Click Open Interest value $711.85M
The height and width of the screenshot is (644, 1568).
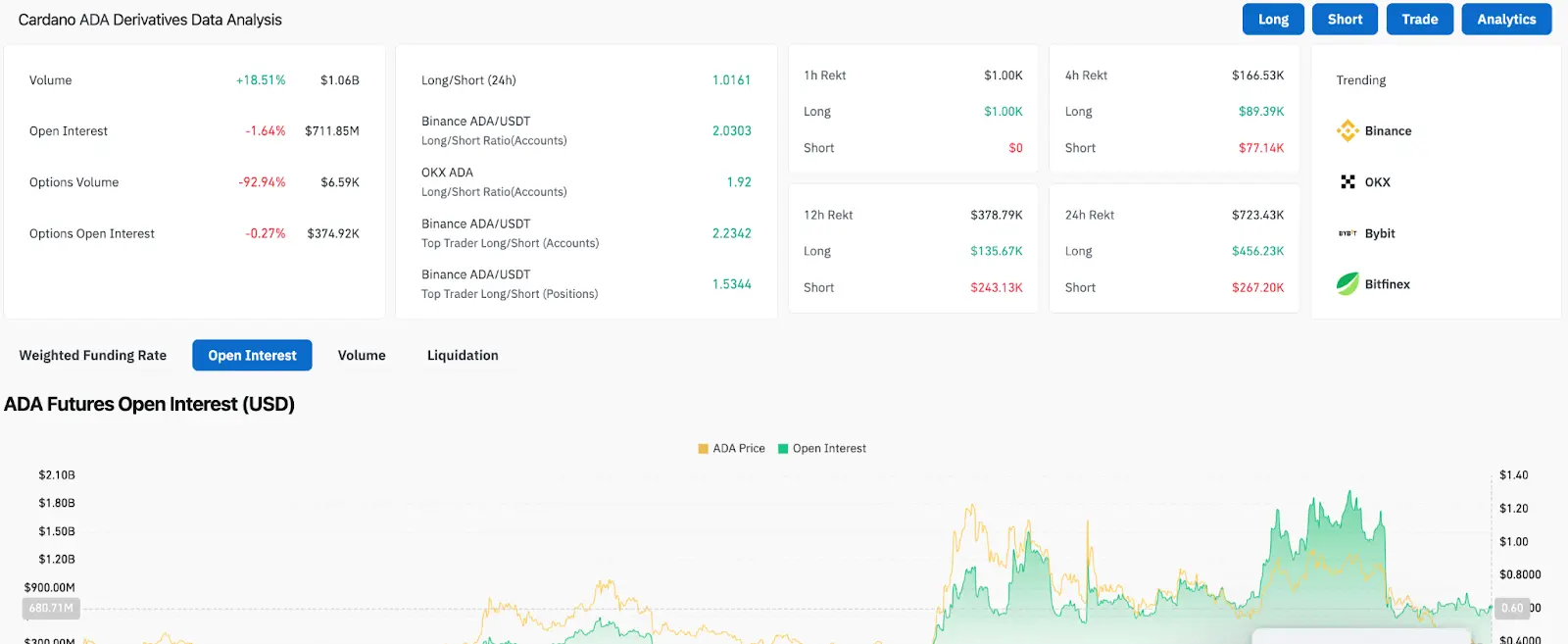click(332, 131)
